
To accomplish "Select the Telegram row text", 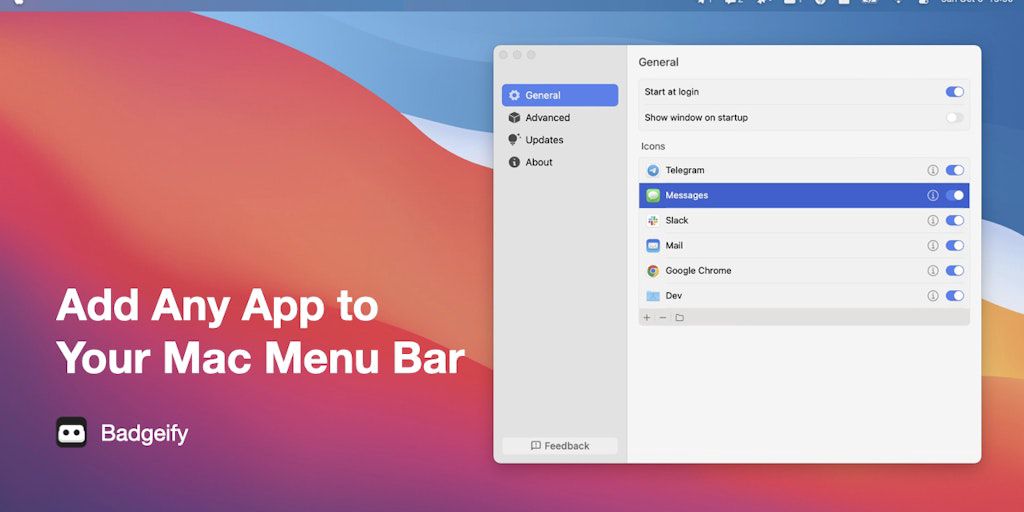I will 684,170.
